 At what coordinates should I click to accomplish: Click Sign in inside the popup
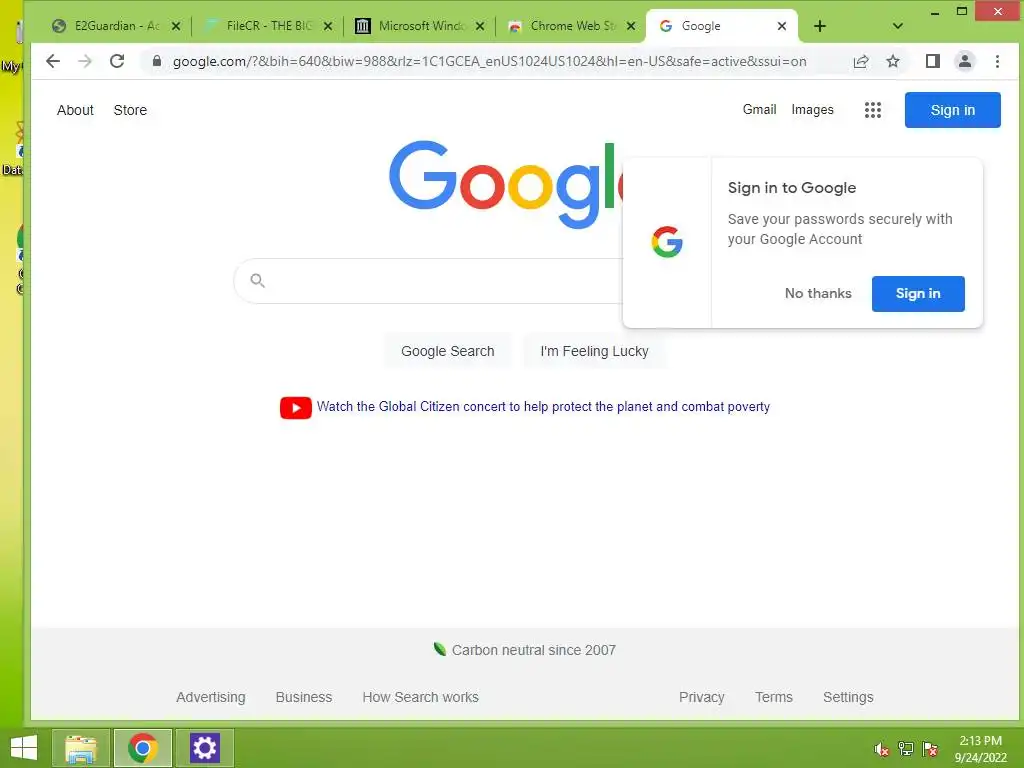(918, 294)
